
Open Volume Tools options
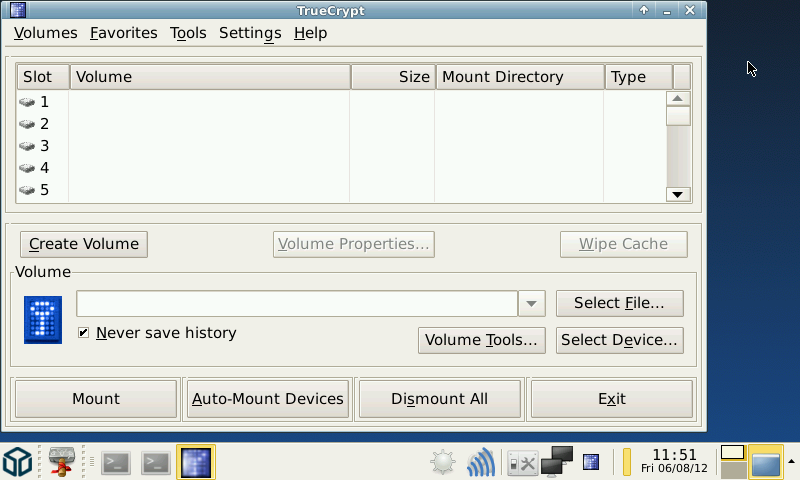[x=482, y=340]
